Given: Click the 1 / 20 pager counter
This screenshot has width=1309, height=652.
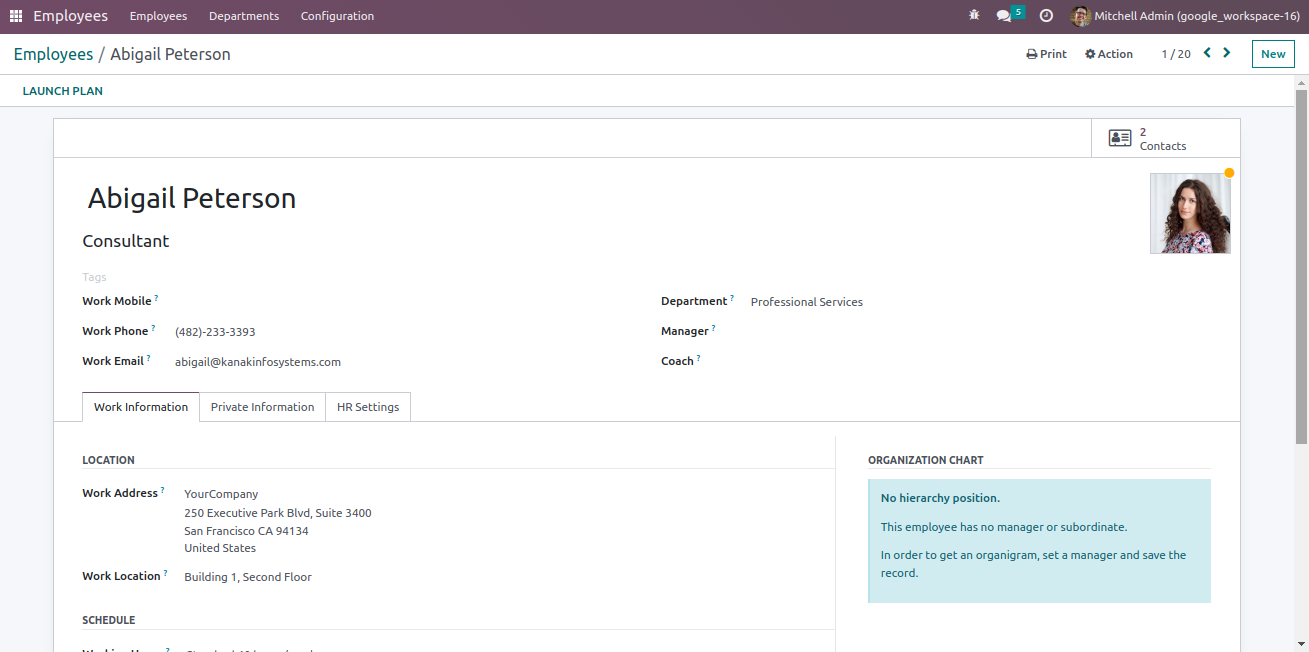Looking at the screenshot, I should pos(1176,54).
